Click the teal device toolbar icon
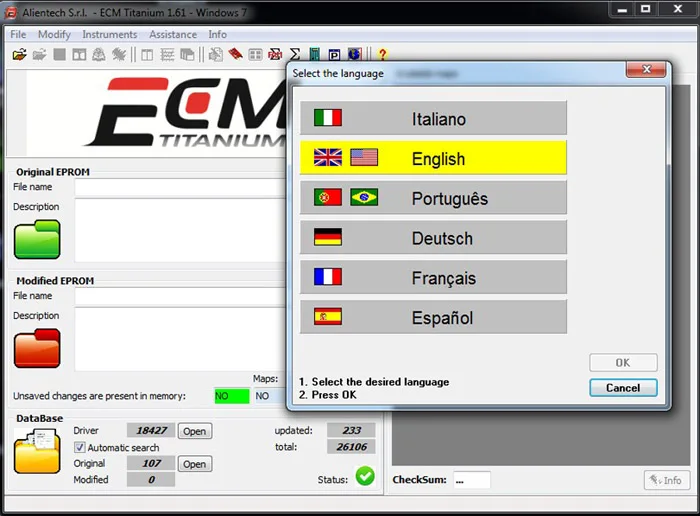Viewport: 700px width, 516px height. [315, 55]
